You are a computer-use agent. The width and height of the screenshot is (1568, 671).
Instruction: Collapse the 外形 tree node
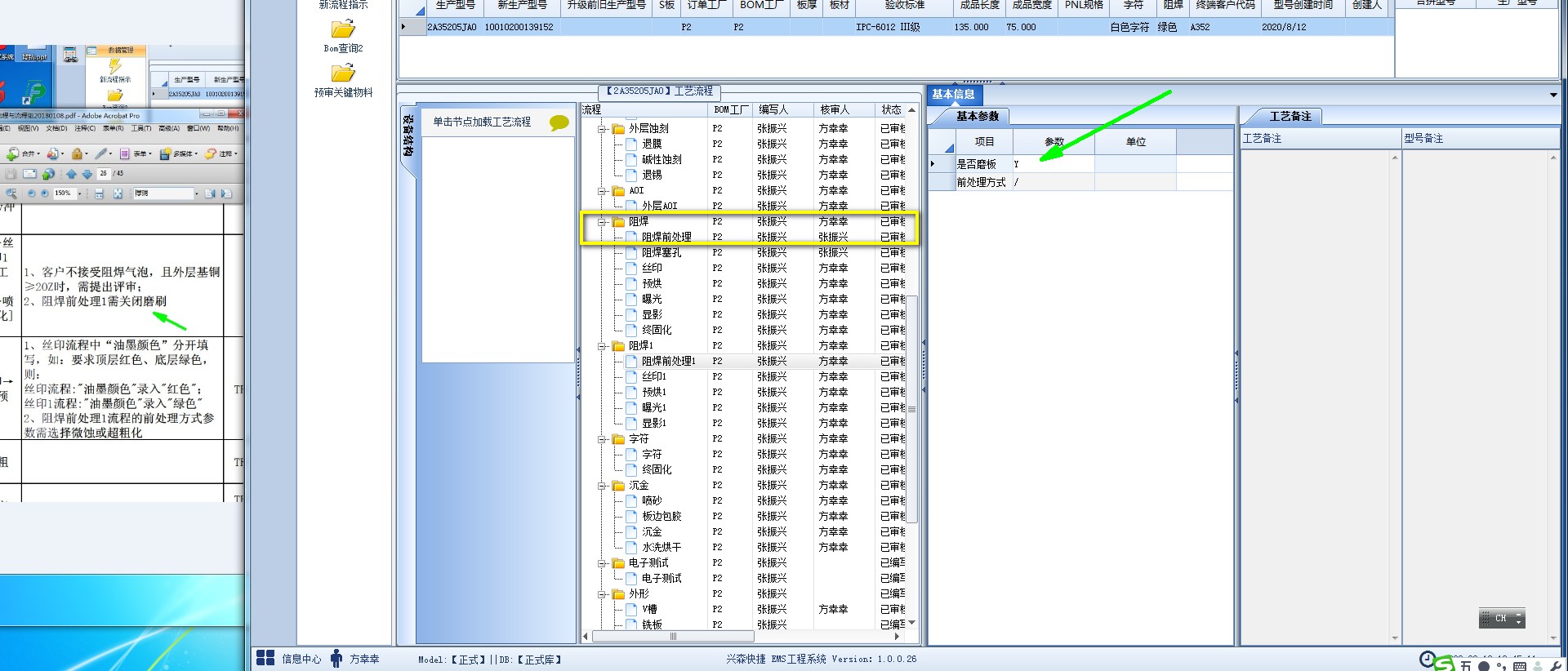[x=603, y=594]
